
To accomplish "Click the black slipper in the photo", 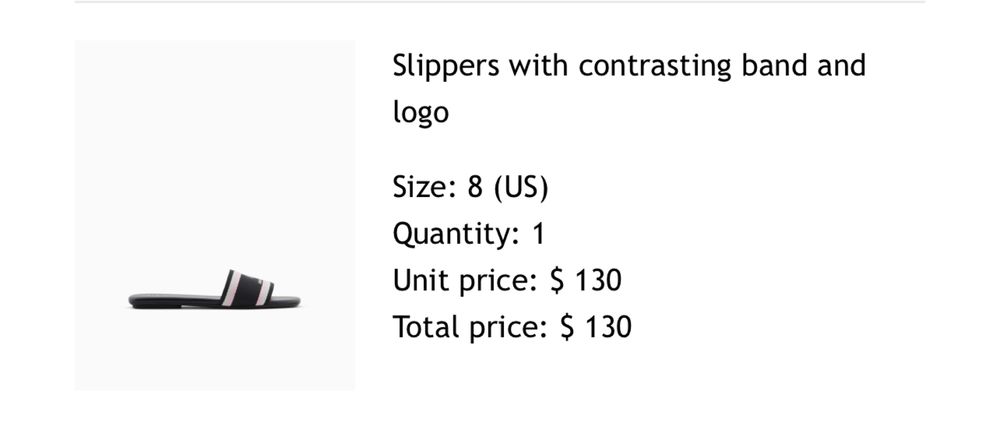I will (214, 290).
